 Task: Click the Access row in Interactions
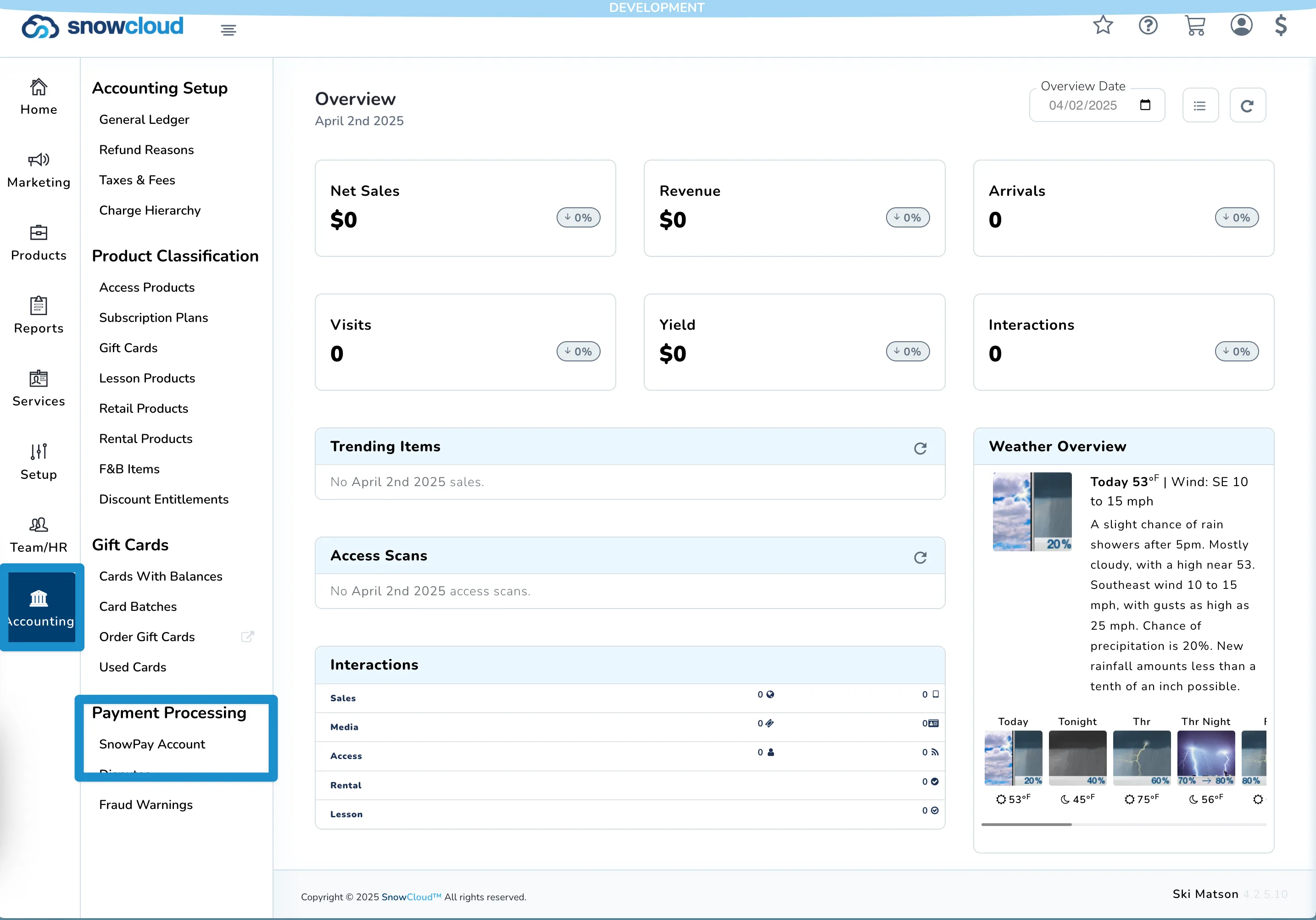pyautogui.click(x=630, y=756)
